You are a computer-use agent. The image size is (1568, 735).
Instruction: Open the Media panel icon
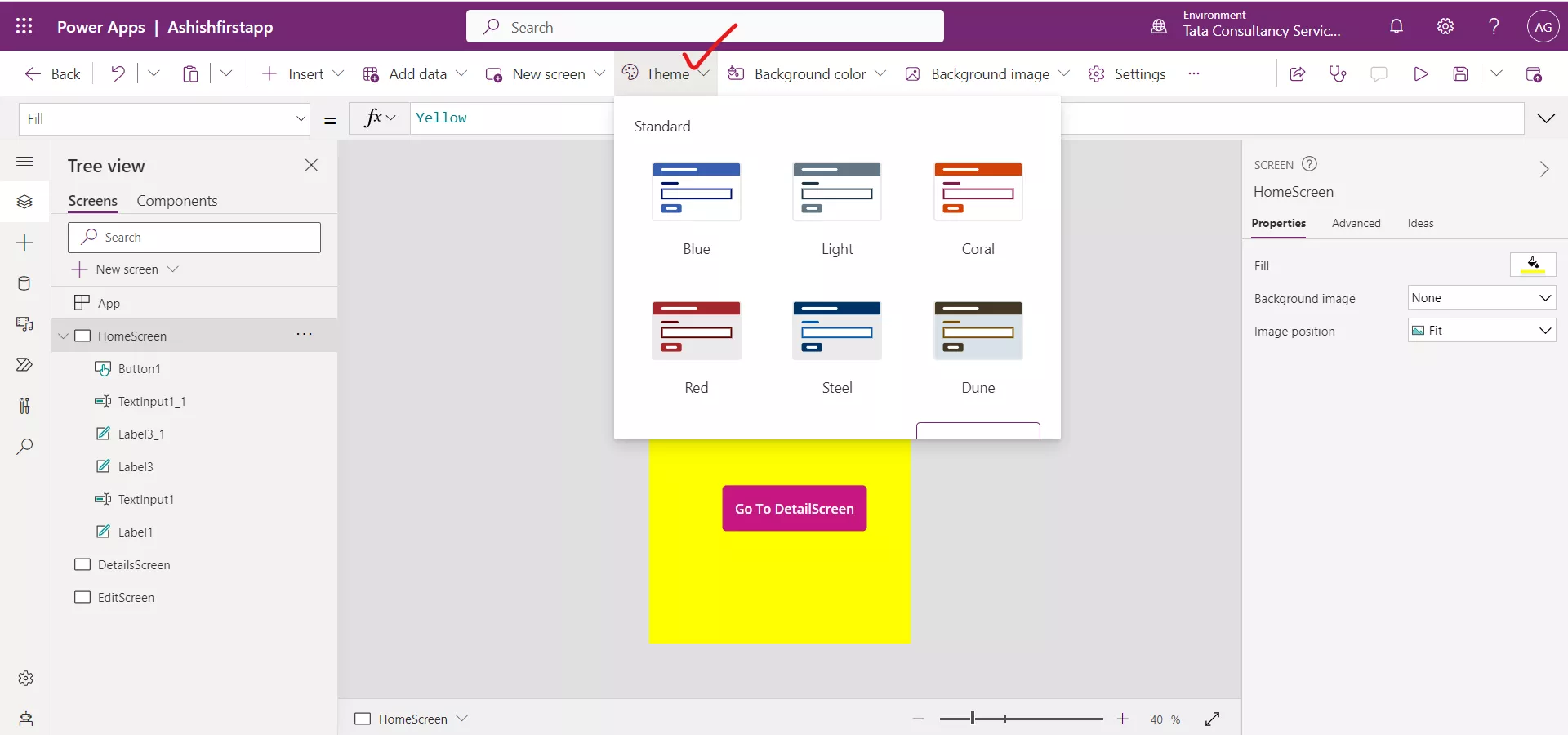[x=24, y=324]
